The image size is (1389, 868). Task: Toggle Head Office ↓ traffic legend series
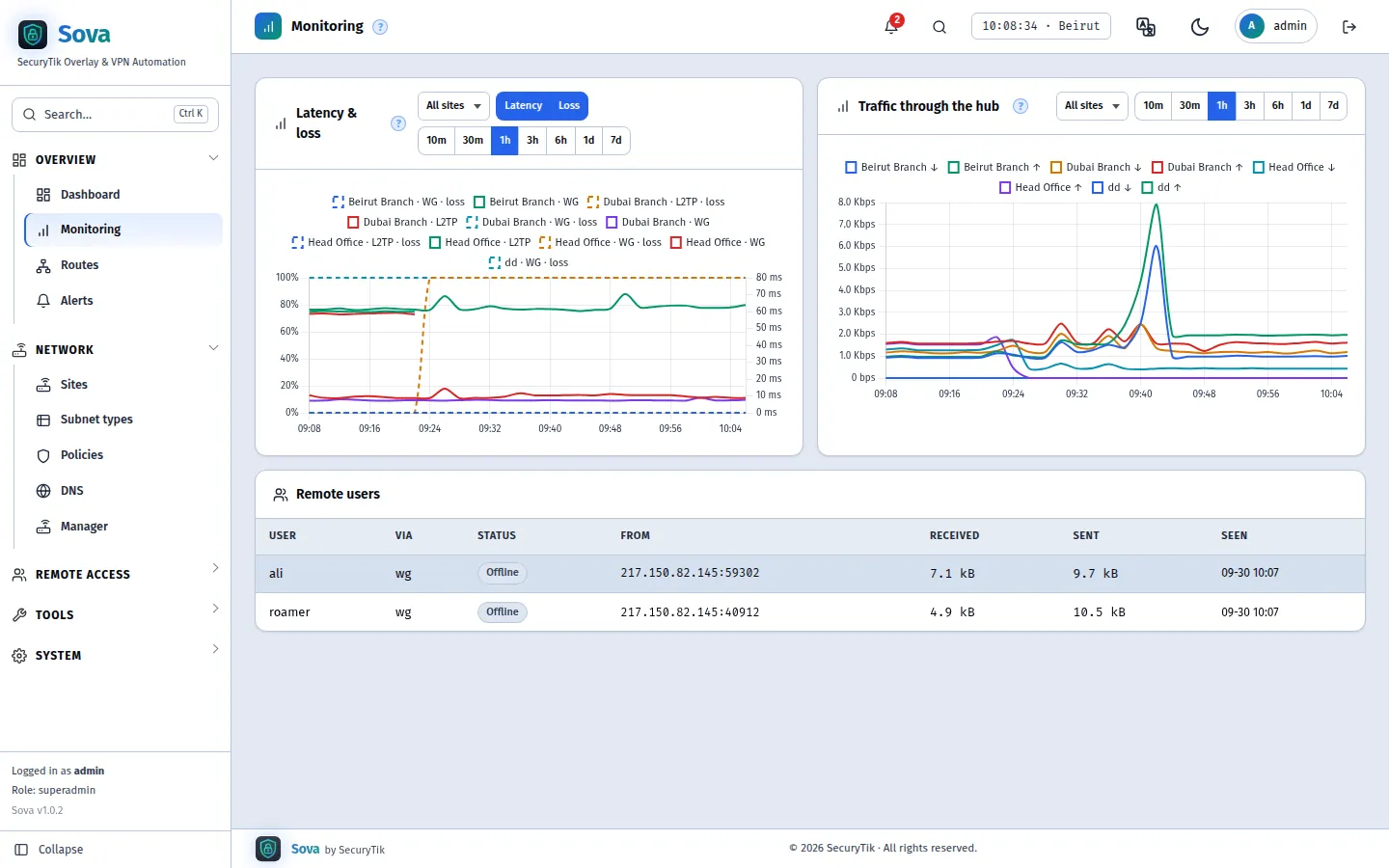(x=1294, y=167)
